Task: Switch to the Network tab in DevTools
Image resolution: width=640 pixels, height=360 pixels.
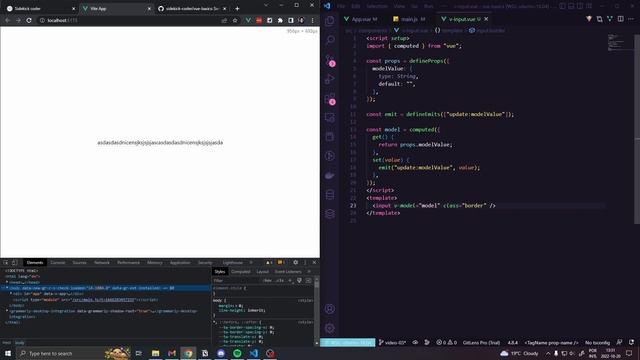Action: pos(102,262)
